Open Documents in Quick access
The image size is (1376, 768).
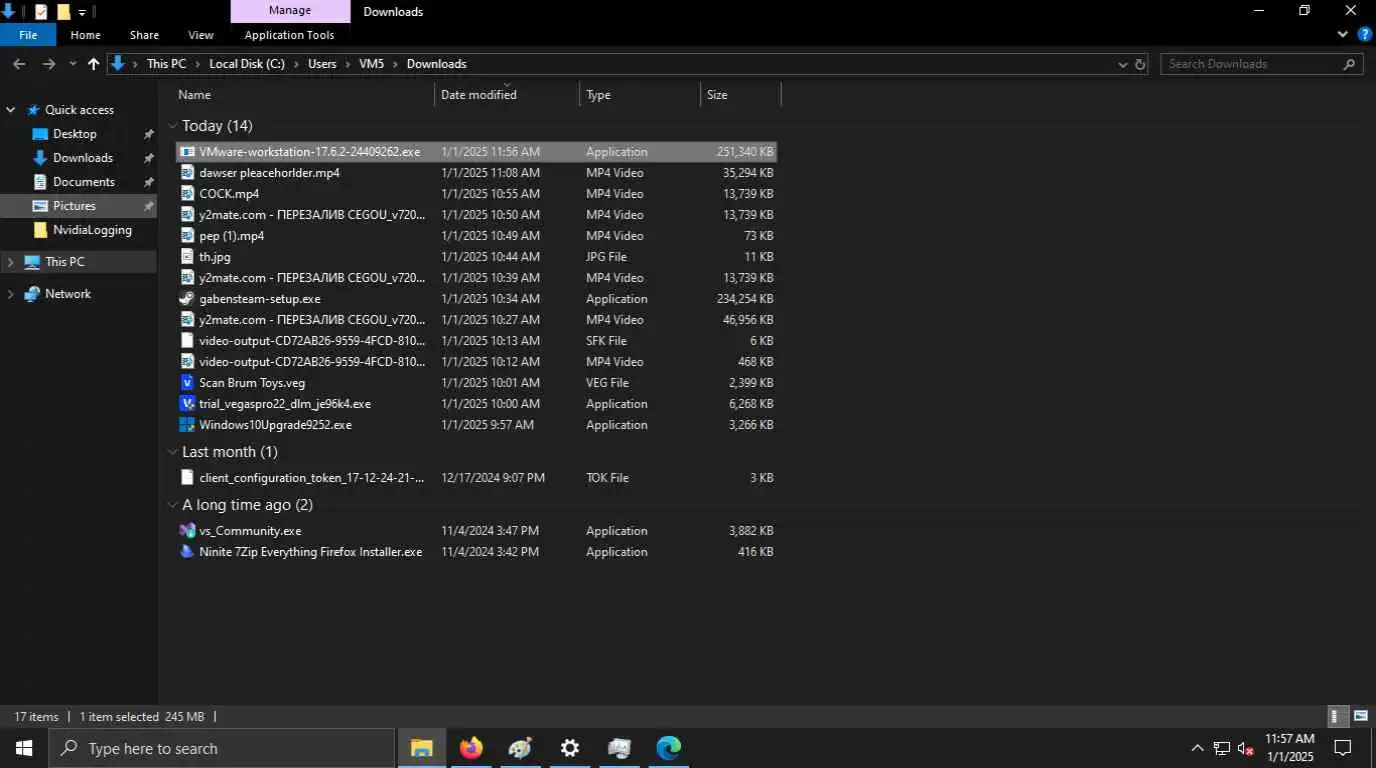click(x=84, y=182)
